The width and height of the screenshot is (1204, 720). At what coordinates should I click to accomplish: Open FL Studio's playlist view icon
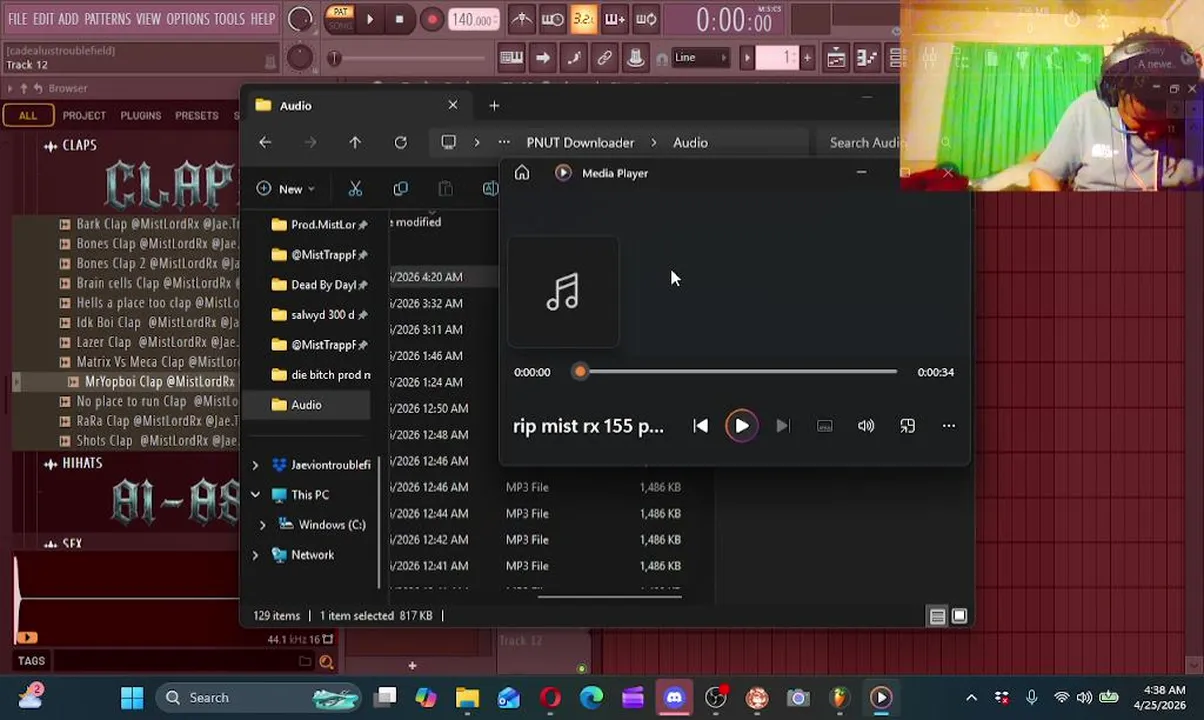(x=836, y=58)
